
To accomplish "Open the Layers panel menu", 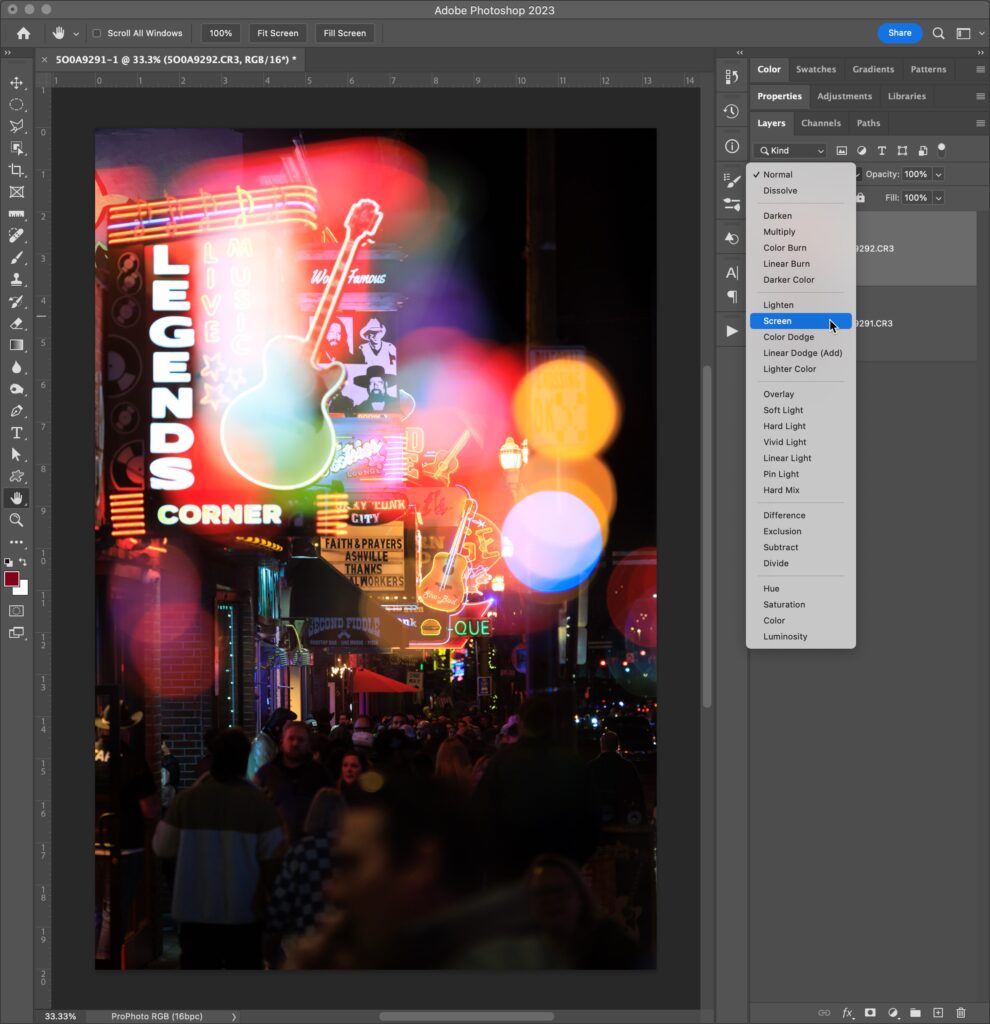I will [x=980, y=123].
